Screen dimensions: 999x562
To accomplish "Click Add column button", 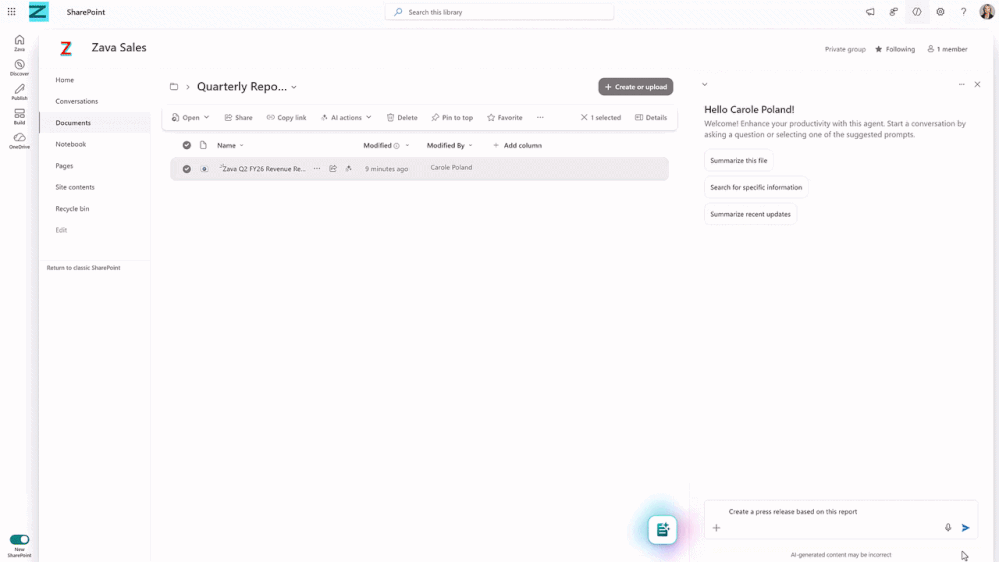I will pyautogui.click(x=517, y=145).
